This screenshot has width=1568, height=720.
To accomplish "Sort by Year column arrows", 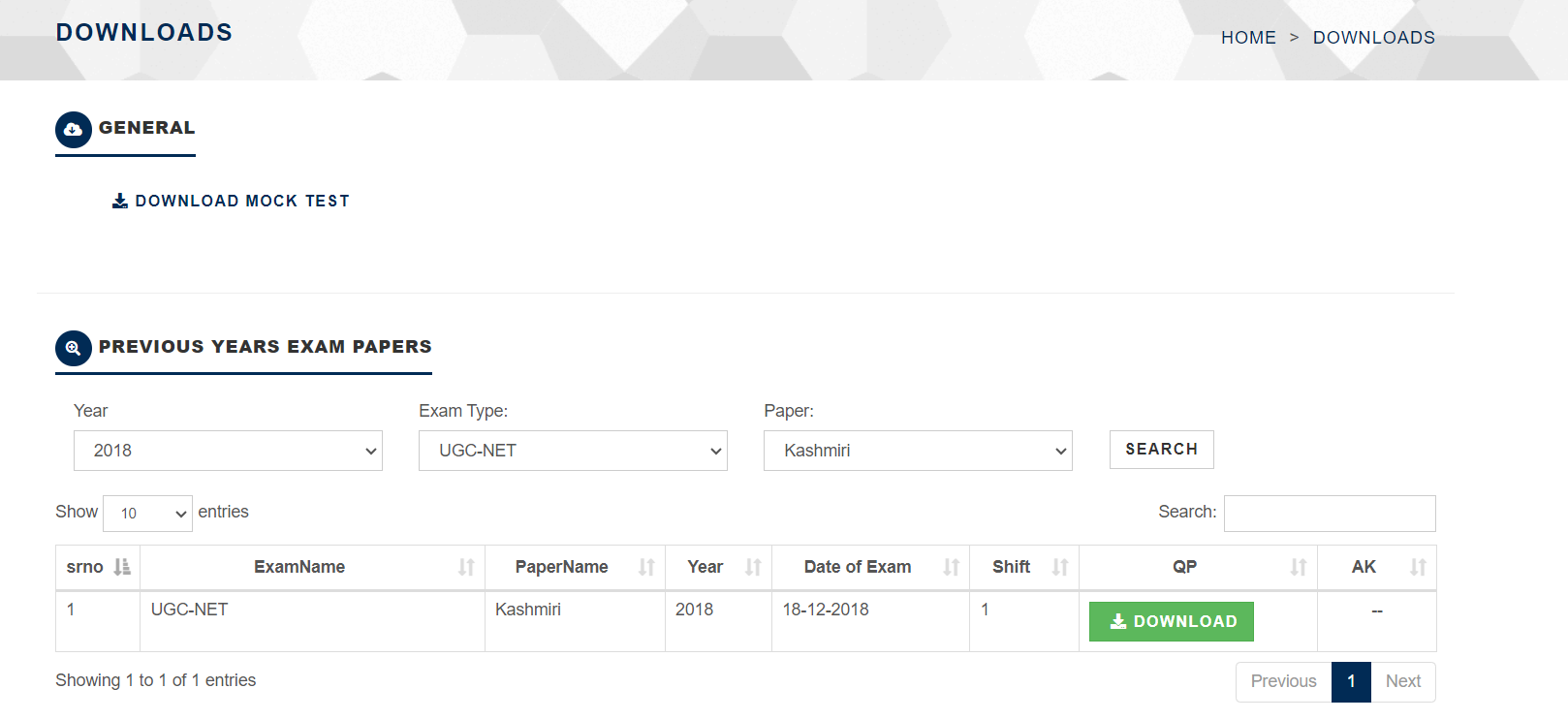I will point(753,567).
